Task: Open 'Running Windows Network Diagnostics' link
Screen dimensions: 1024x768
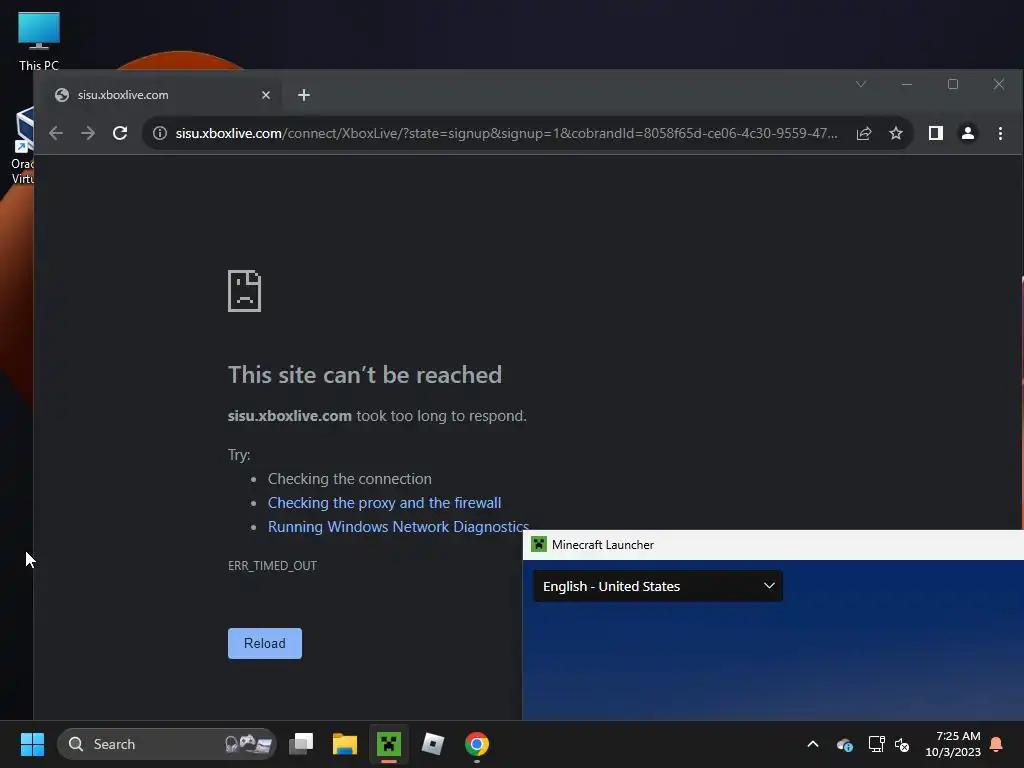Action: click(x=398, y=527)
